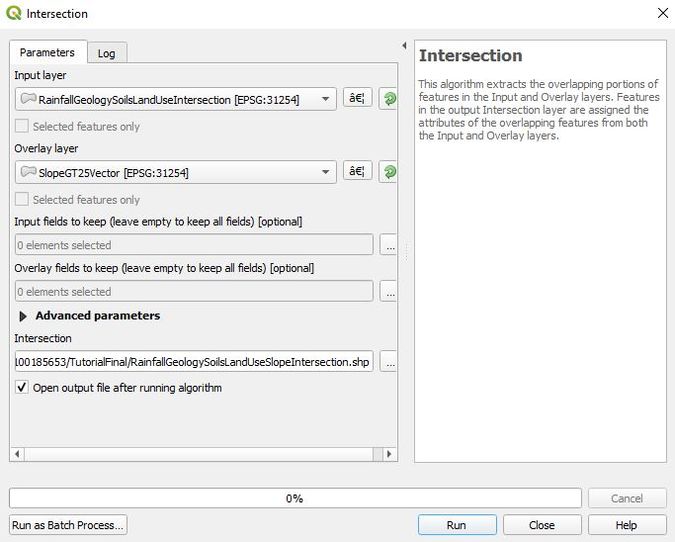Select the Parameters tab
The image size is (675, 542).
(x=47, y=52)
